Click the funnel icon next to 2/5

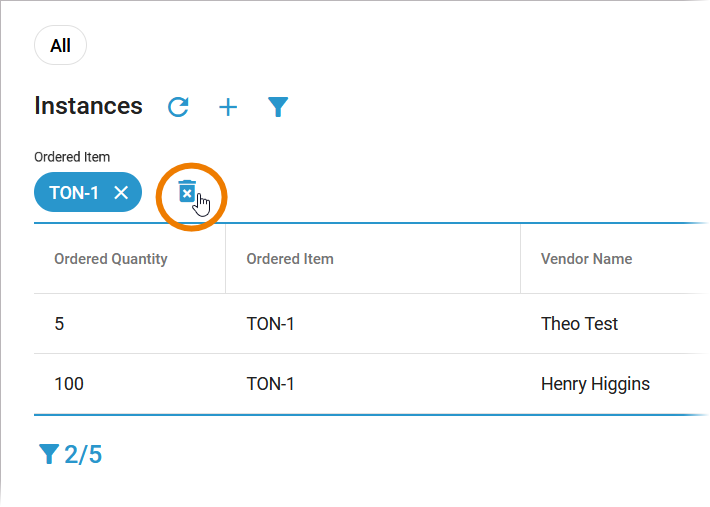click(48, 455)
